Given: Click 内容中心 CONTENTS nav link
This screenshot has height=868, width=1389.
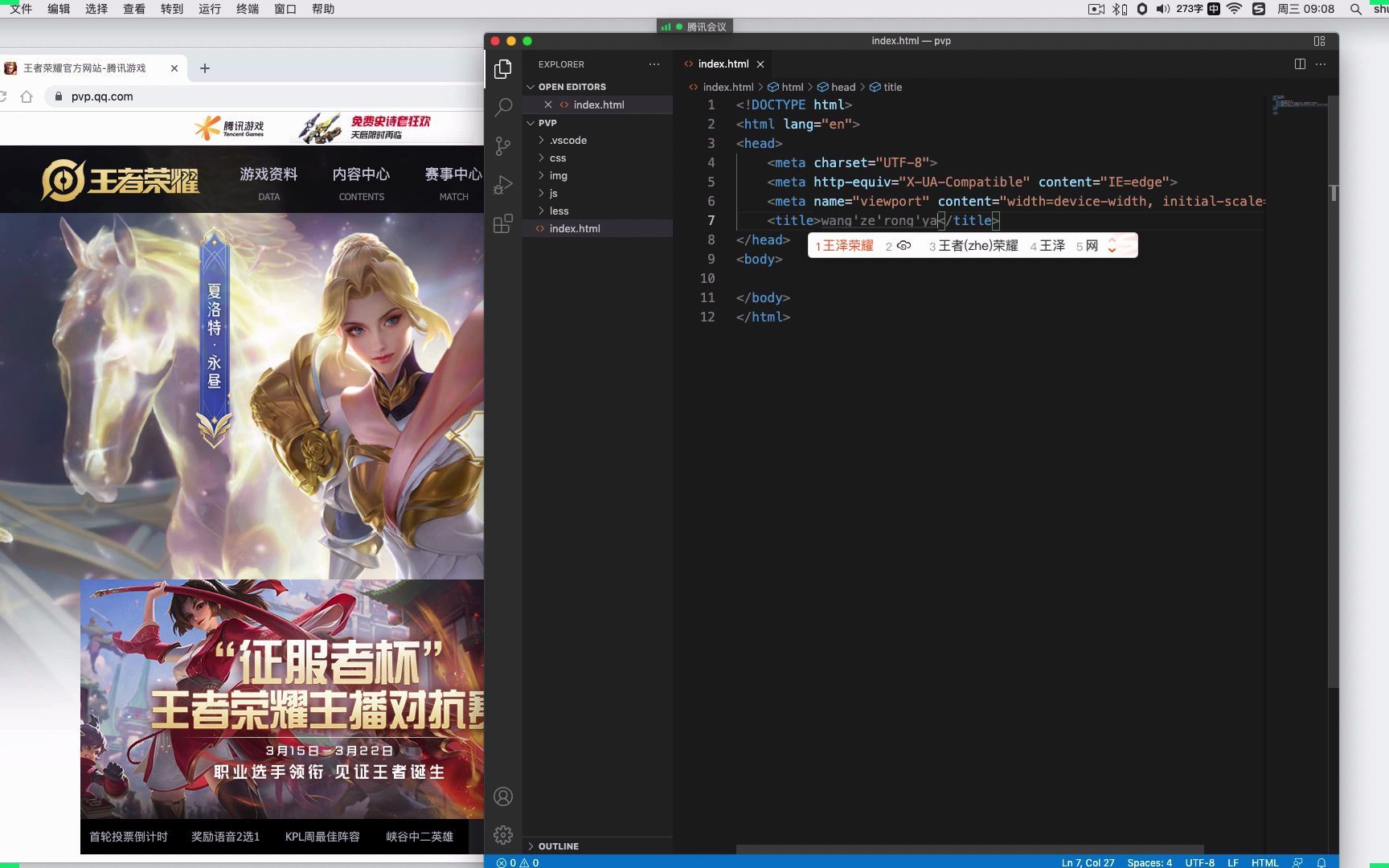Looking at the screenshot, I should tap(362, 183).
